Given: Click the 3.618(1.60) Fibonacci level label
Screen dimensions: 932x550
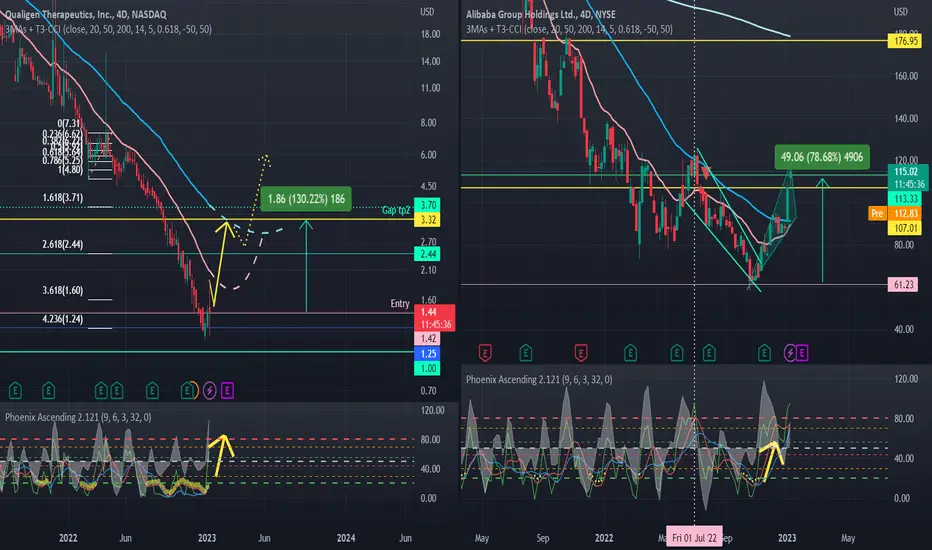Looking at the screenshot, I should click(62, 290).
